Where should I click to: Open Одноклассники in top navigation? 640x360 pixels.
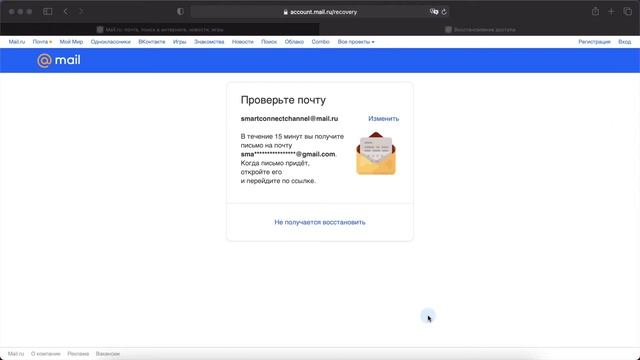(x=111, y=42)
